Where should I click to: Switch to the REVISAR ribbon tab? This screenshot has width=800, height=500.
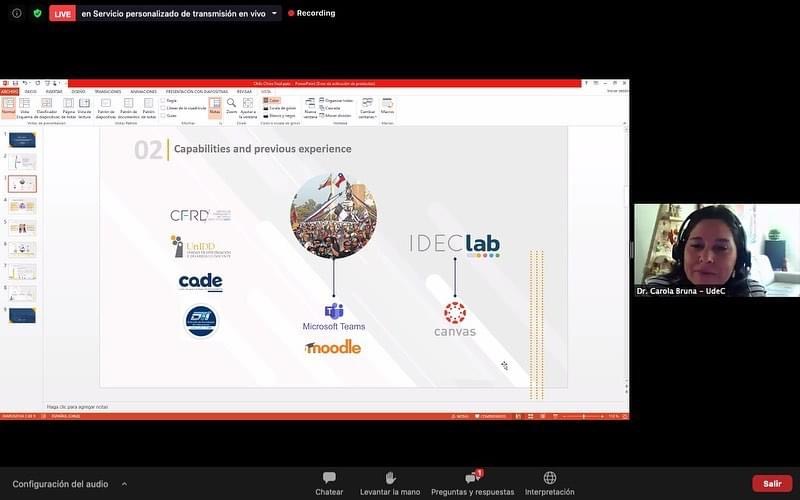tap(244, 92)
